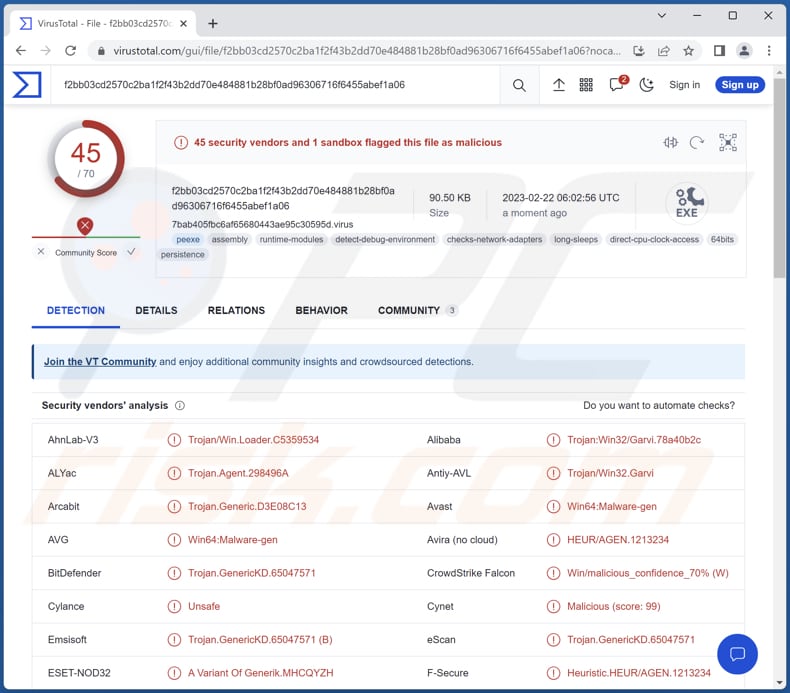Click the community score bar
Image resolution: width=790 pixels, height=693 pixels.
(x=85, y=238)
